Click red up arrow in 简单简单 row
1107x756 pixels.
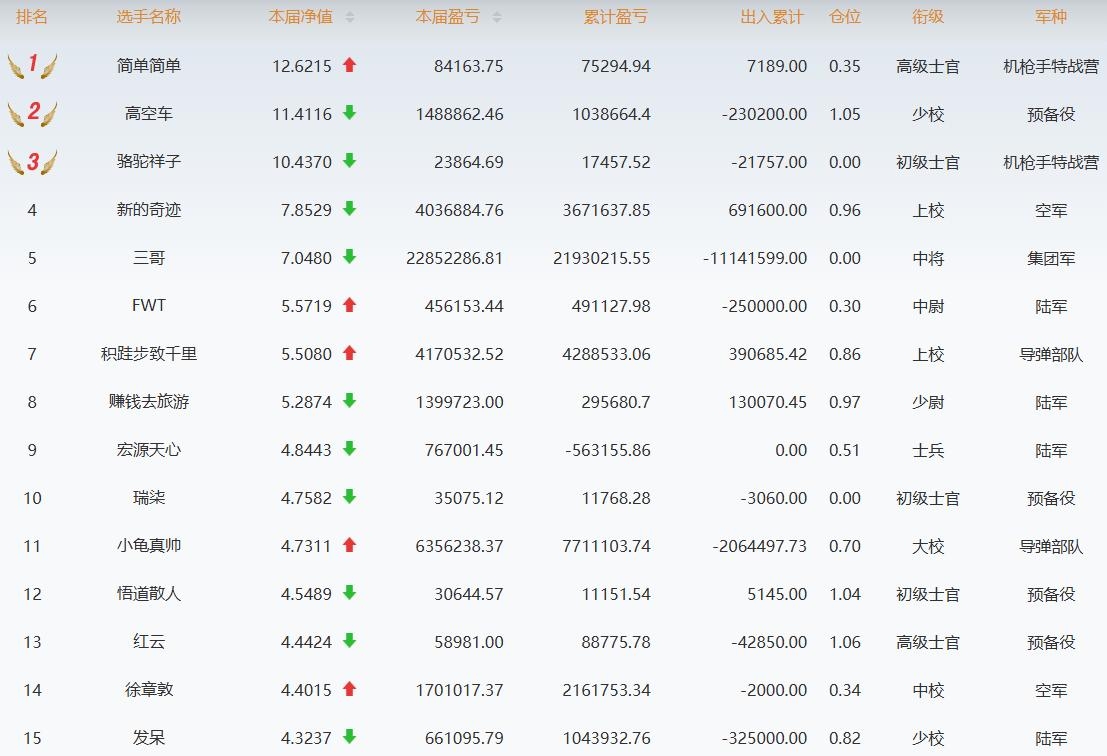[349, 65]
